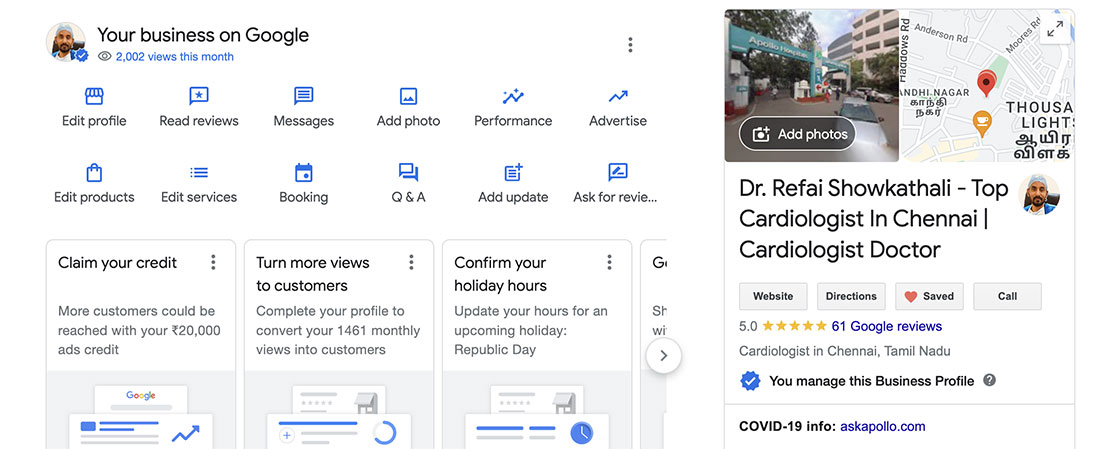Click the Add photo icon
Viewport: 1100px width, 449px height.
(x=408, y=97)
